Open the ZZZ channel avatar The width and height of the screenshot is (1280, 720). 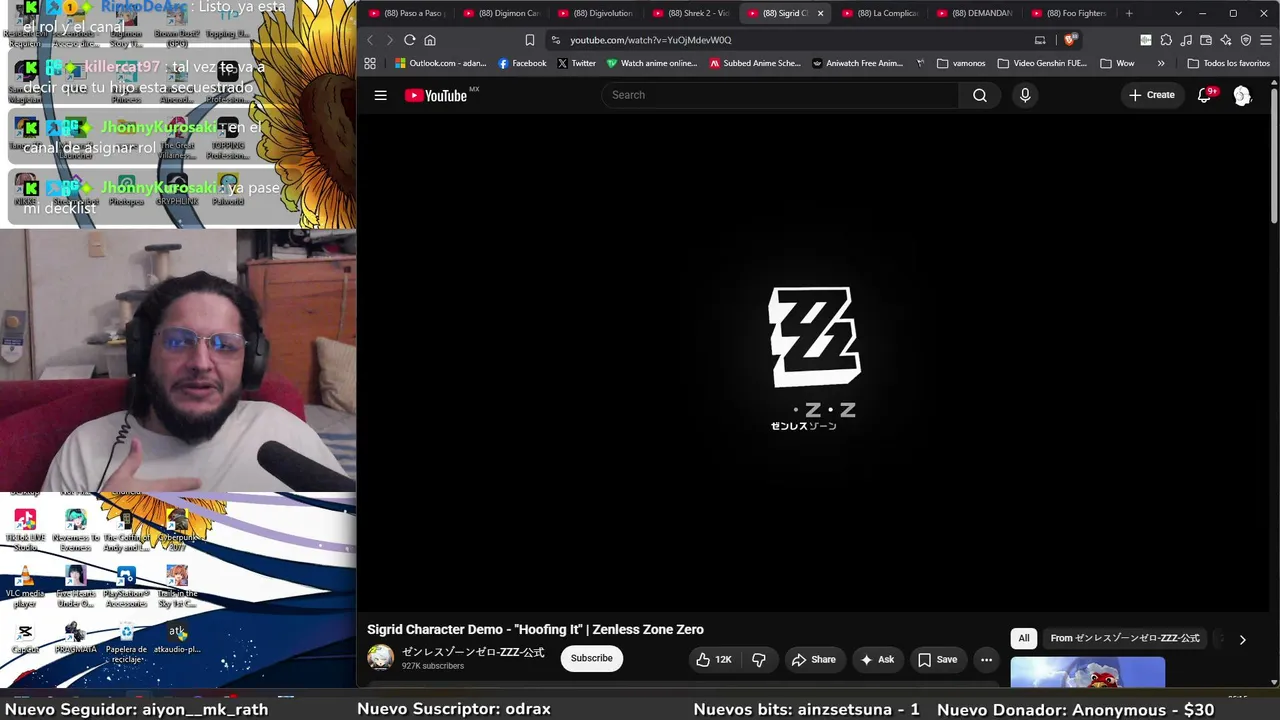[x=380, y=658]
